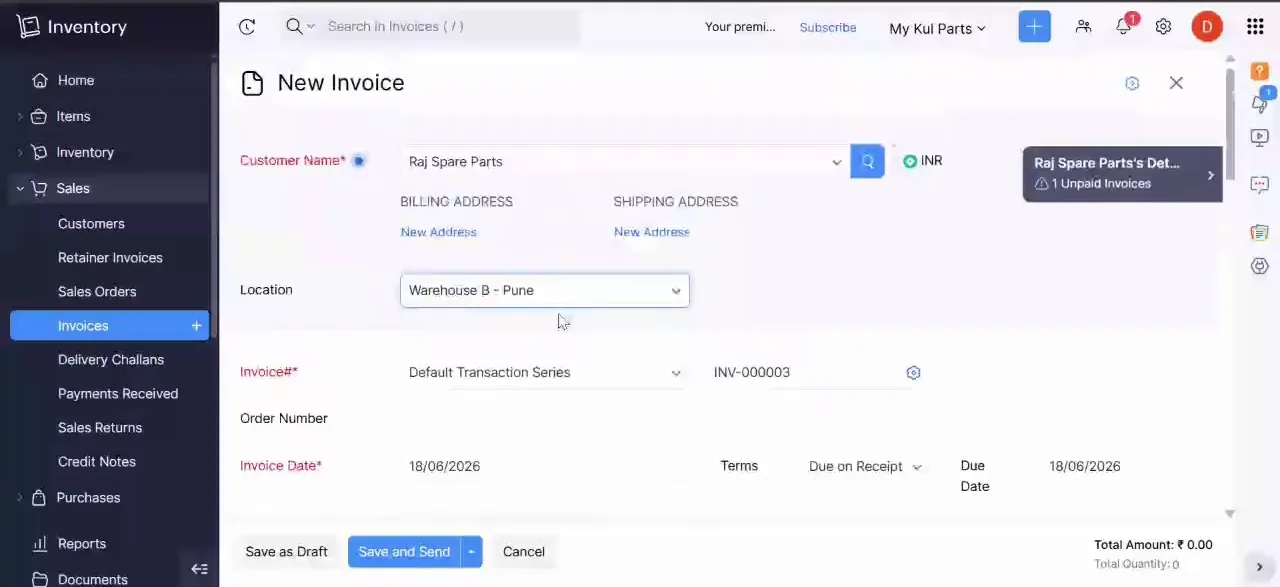Screen dimensions: 1280x587
Task: Open the chat icon in right rail
Action: click(x=1260, y=185)
